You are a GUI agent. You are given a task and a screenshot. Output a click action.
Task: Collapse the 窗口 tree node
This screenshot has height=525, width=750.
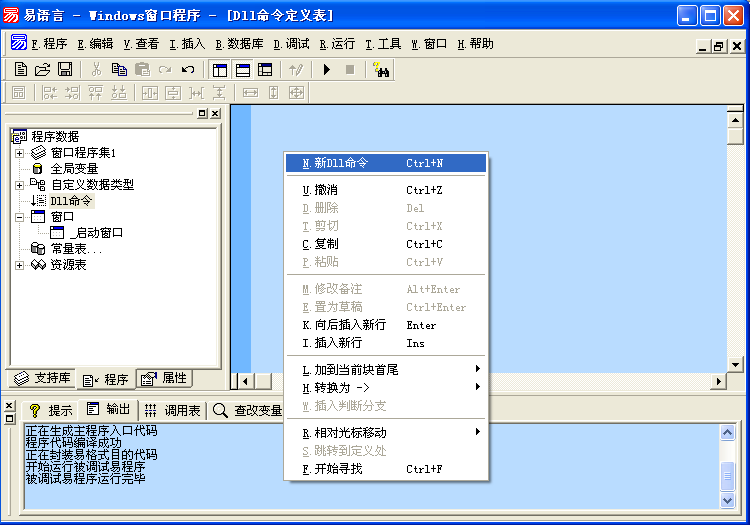pyautogui.click(x=19, y=217)
